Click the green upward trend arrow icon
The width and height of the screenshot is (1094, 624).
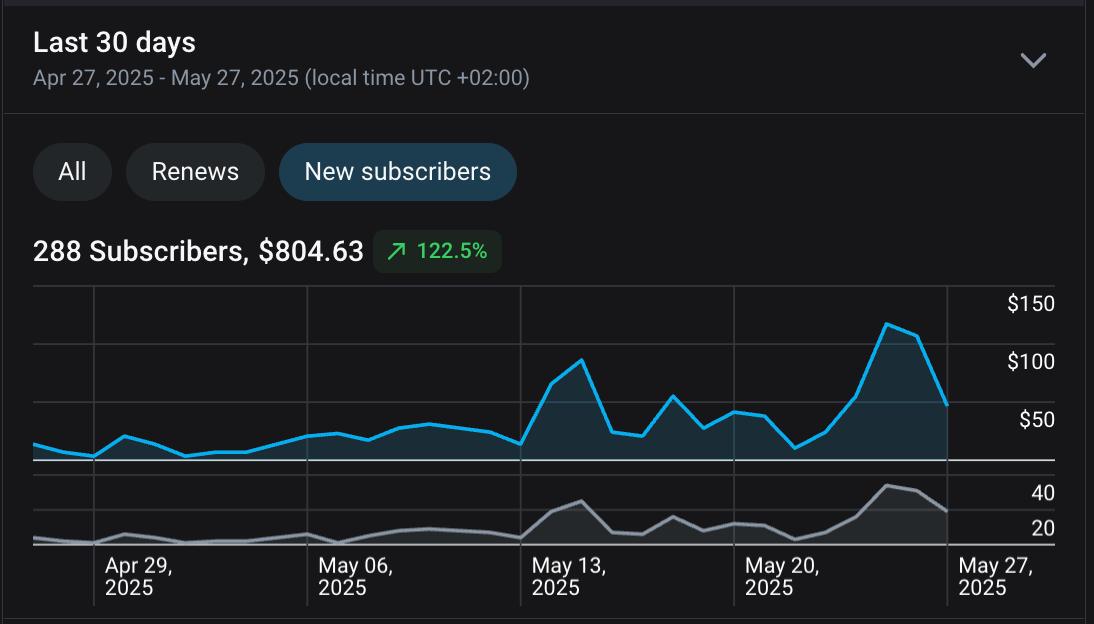point(396,252)
